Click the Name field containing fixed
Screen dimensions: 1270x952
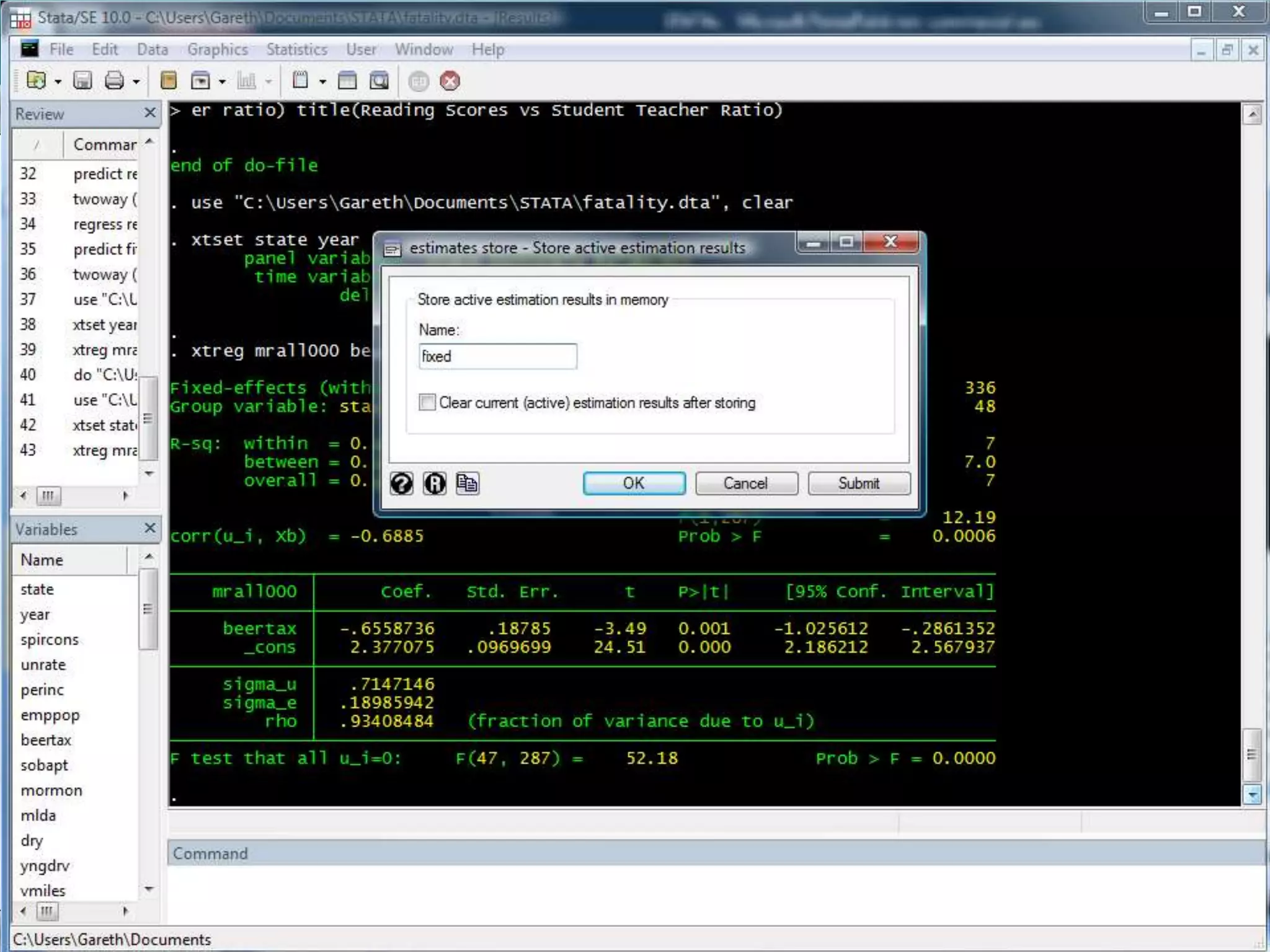497,356
